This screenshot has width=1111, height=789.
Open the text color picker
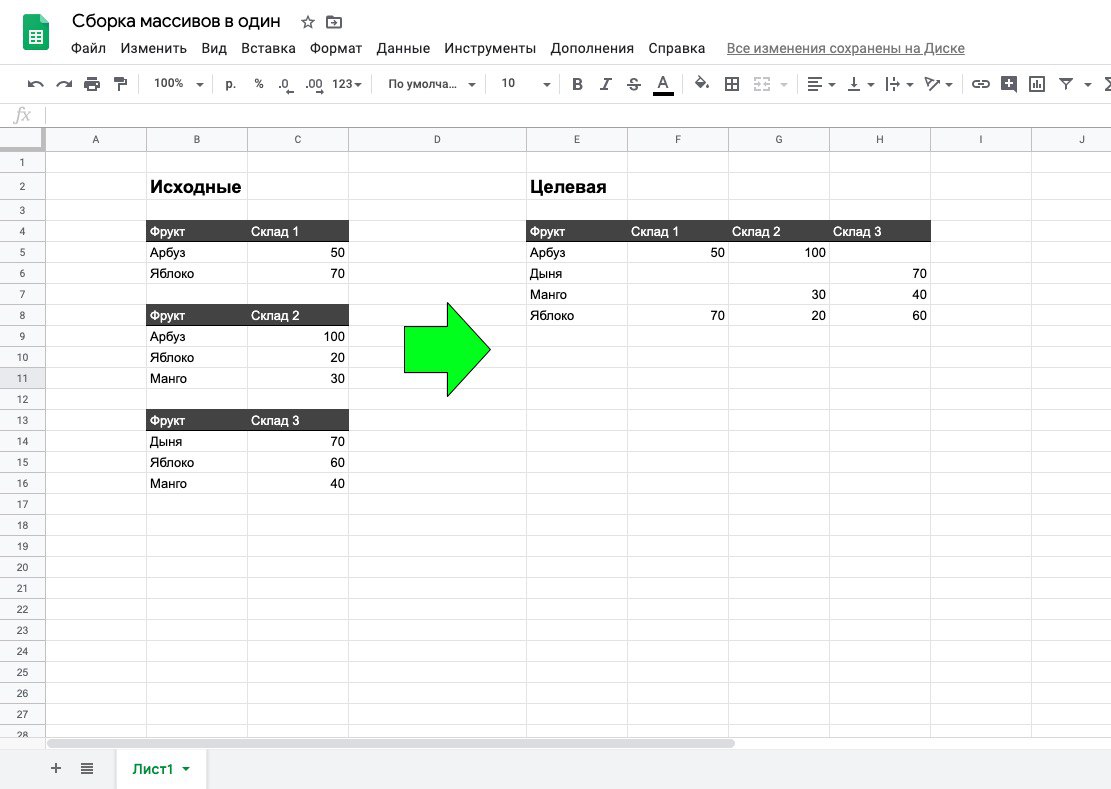point(662,84)
